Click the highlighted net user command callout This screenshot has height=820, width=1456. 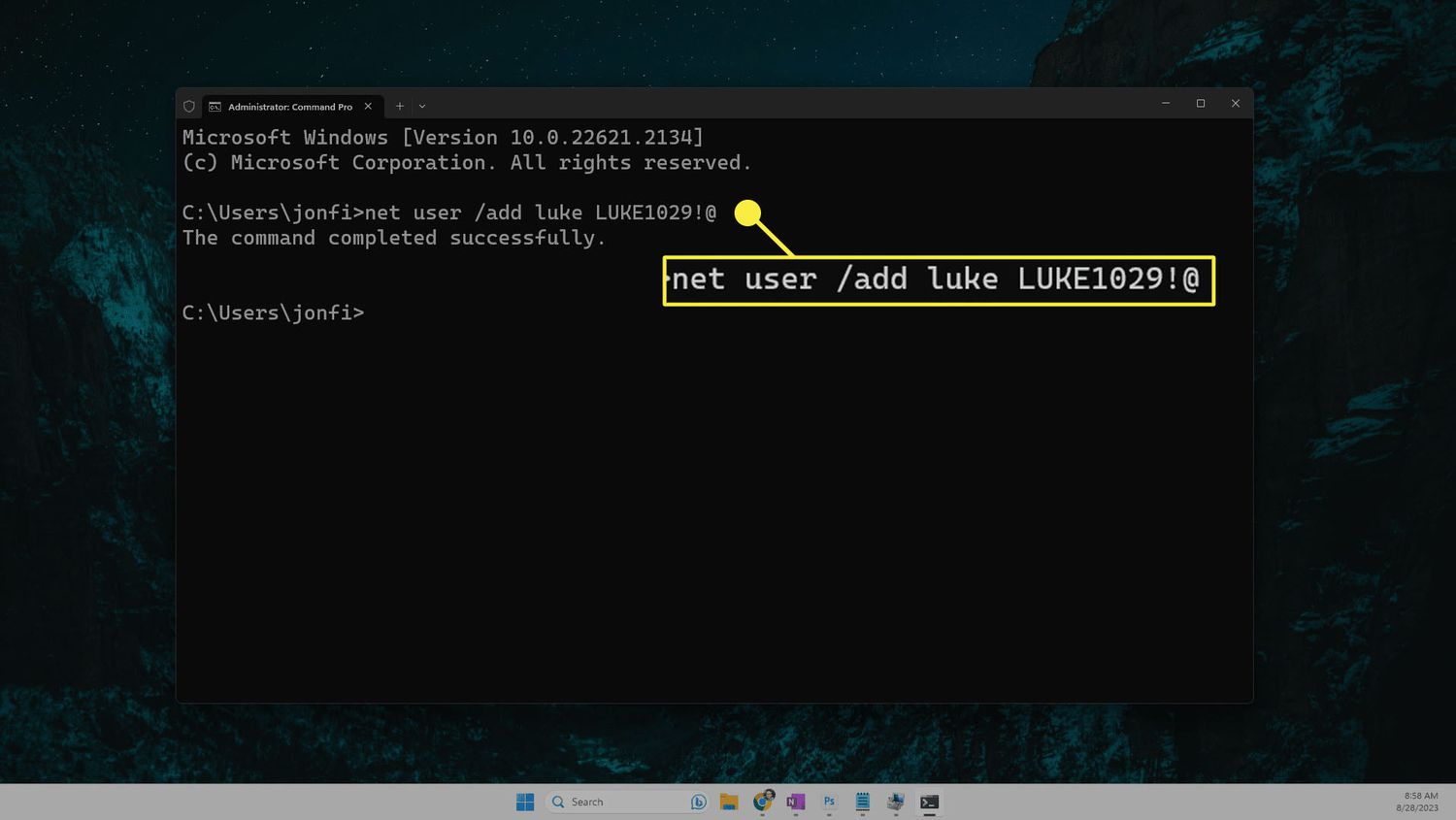tap(938, 280)
